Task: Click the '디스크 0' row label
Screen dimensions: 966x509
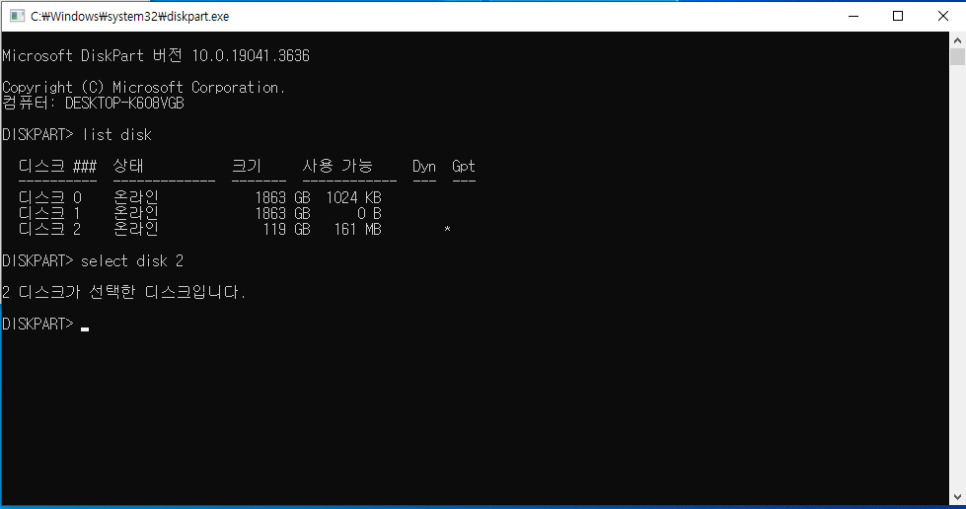Action: (50, 198)
